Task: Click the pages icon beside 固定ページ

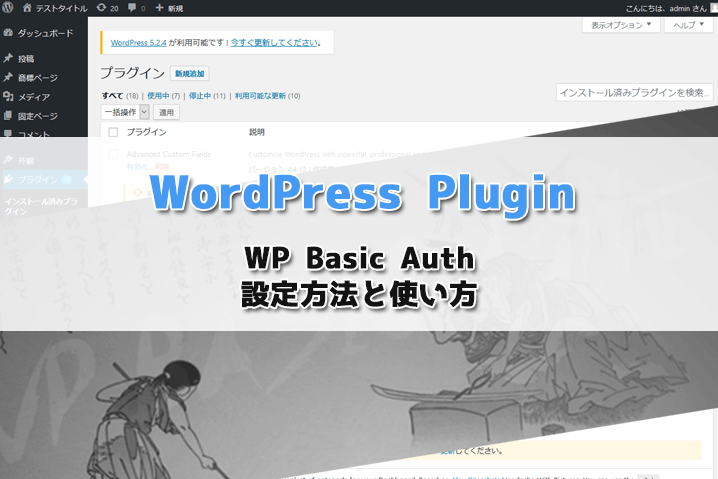Action: coord(8,115)
